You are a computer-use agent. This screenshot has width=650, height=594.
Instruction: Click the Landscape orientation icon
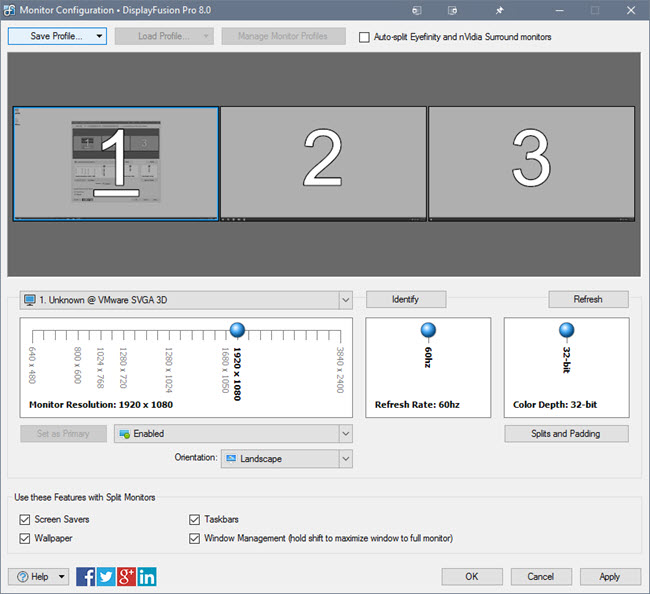[x=231, y=458]
